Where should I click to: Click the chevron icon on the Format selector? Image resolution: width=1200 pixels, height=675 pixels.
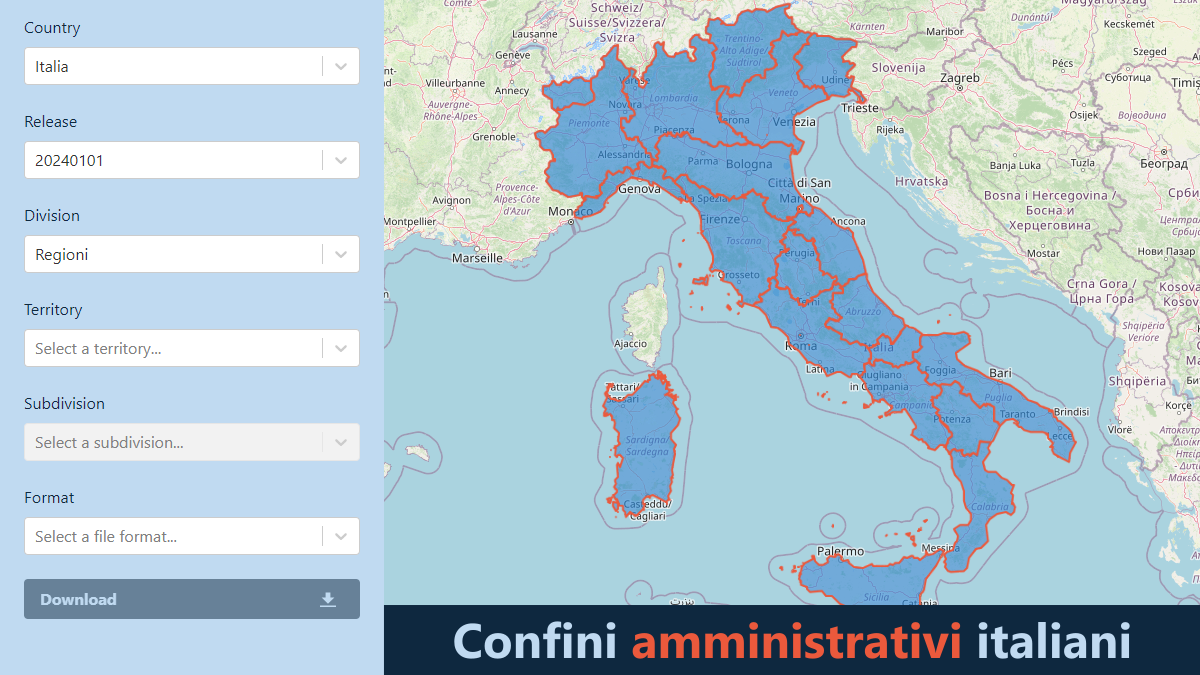[x=340, y=536]
